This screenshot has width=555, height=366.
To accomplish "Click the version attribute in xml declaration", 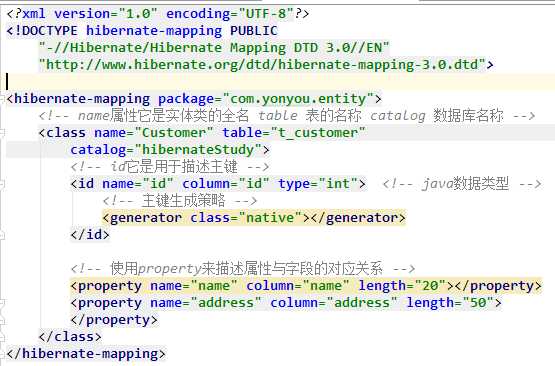I will [82, 13].
